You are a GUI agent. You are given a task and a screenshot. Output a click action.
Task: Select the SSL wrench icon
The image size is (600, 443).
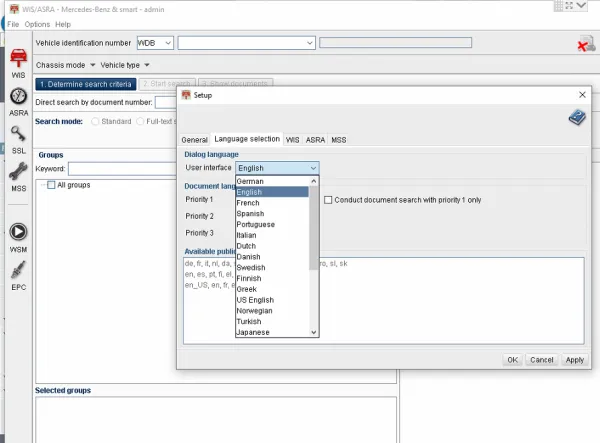click(18, 135)
